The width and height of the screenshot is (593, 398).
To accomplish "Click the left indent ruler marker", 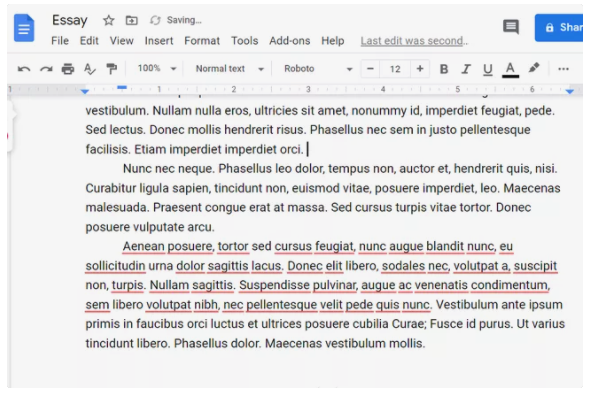I will point(85,91).
